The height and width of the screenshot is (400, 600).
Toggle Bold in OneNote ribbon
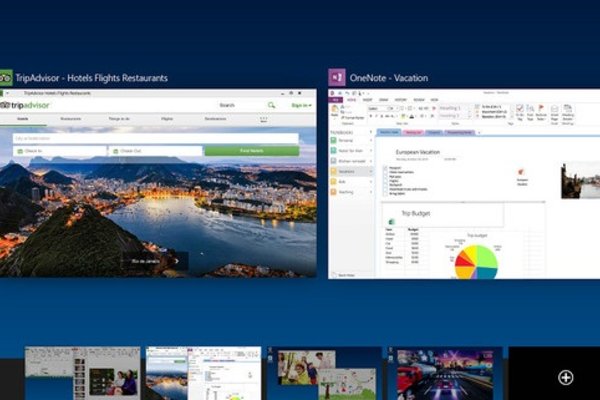(x=370, y=116)
